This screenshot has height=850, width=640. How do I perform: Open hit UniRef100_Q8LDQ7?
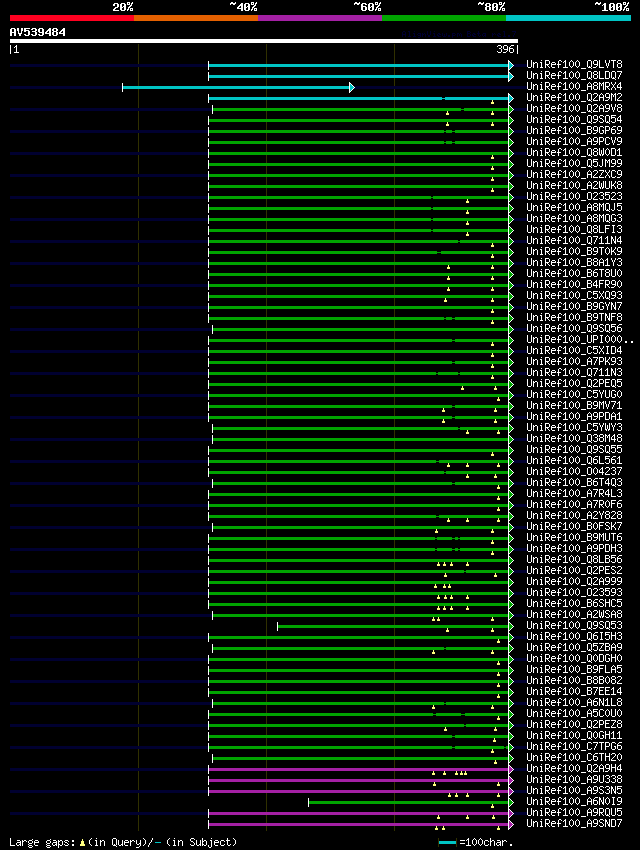574,75
